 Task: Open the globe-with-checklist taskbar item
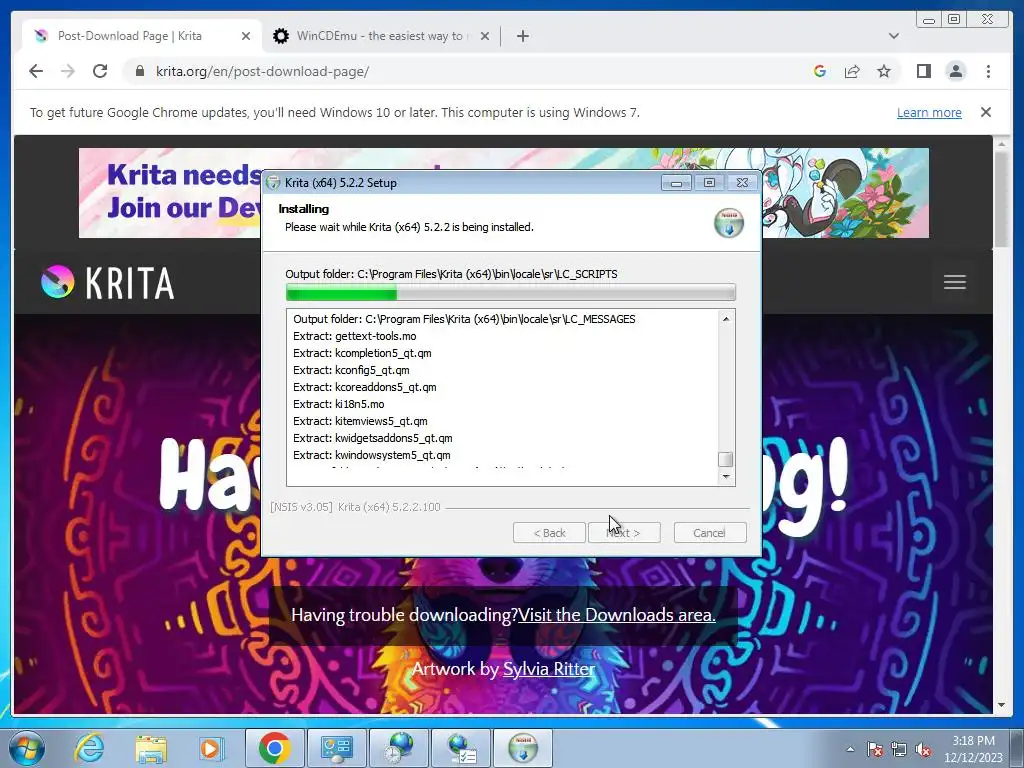460,748
